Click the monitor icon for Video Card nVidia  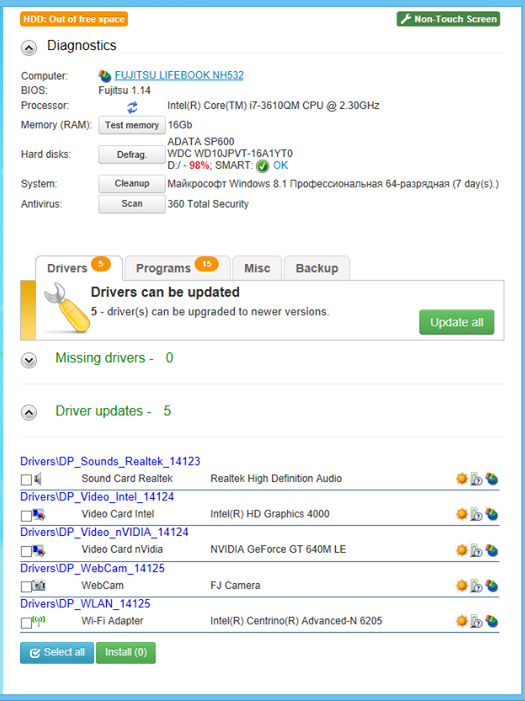point(39,550)
